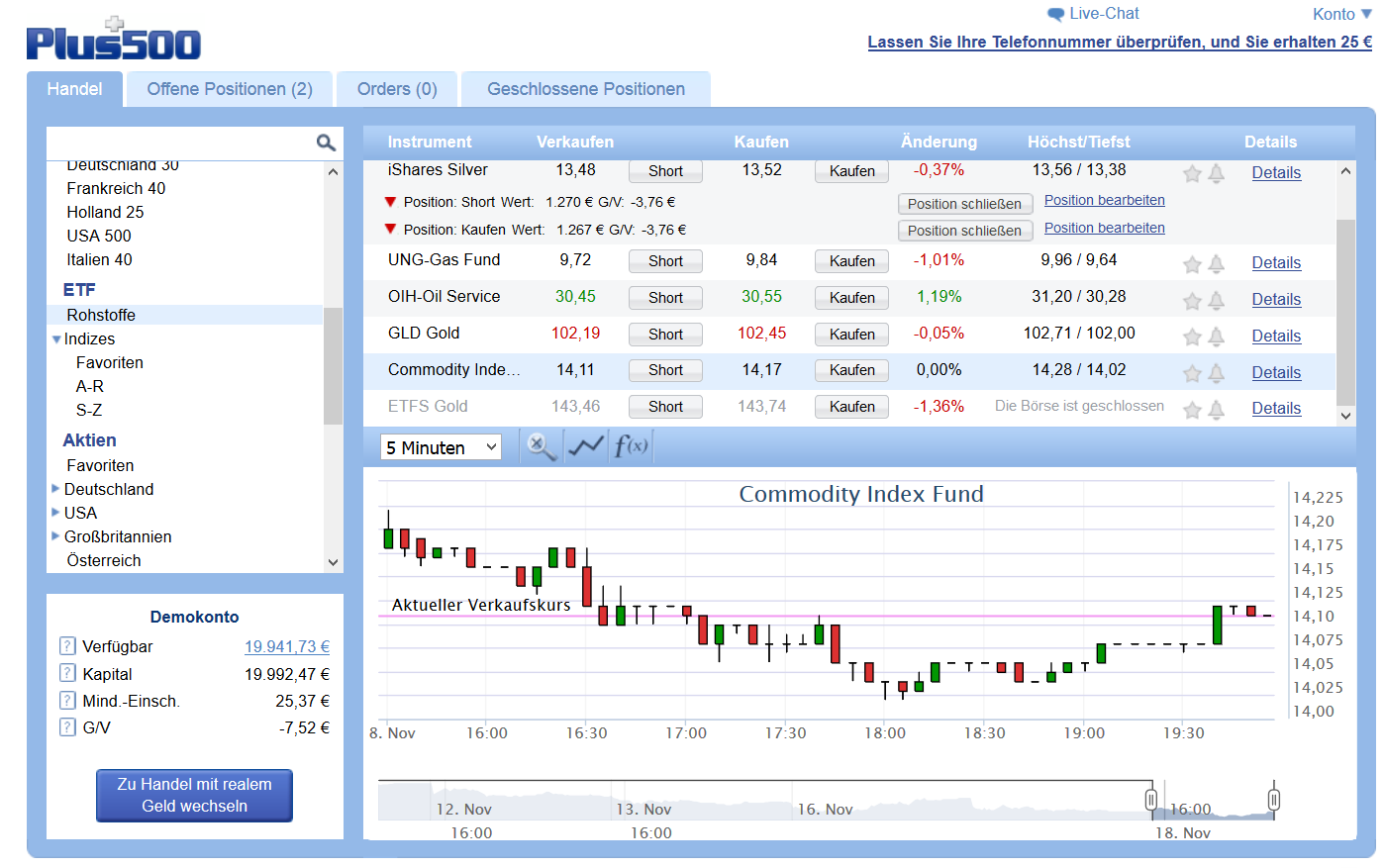This screenshot has width=1385, height=868.
Task: Star the ETFS Gold instrument
Action: click(x=1192, y=410)
